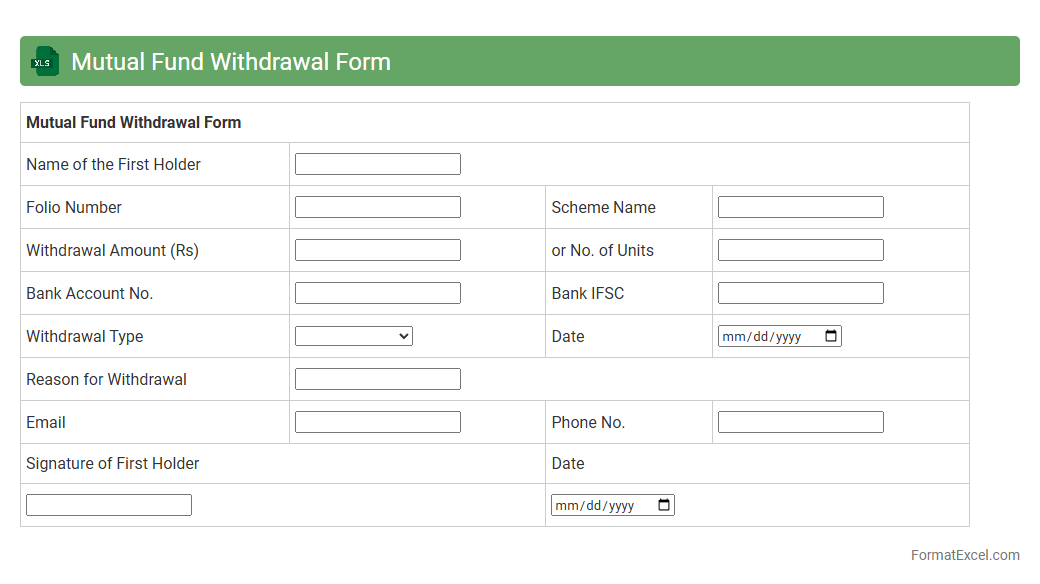Click the signature Date mm/dd/yyyy text
The image size is (1040, 584).
(595, 506)
